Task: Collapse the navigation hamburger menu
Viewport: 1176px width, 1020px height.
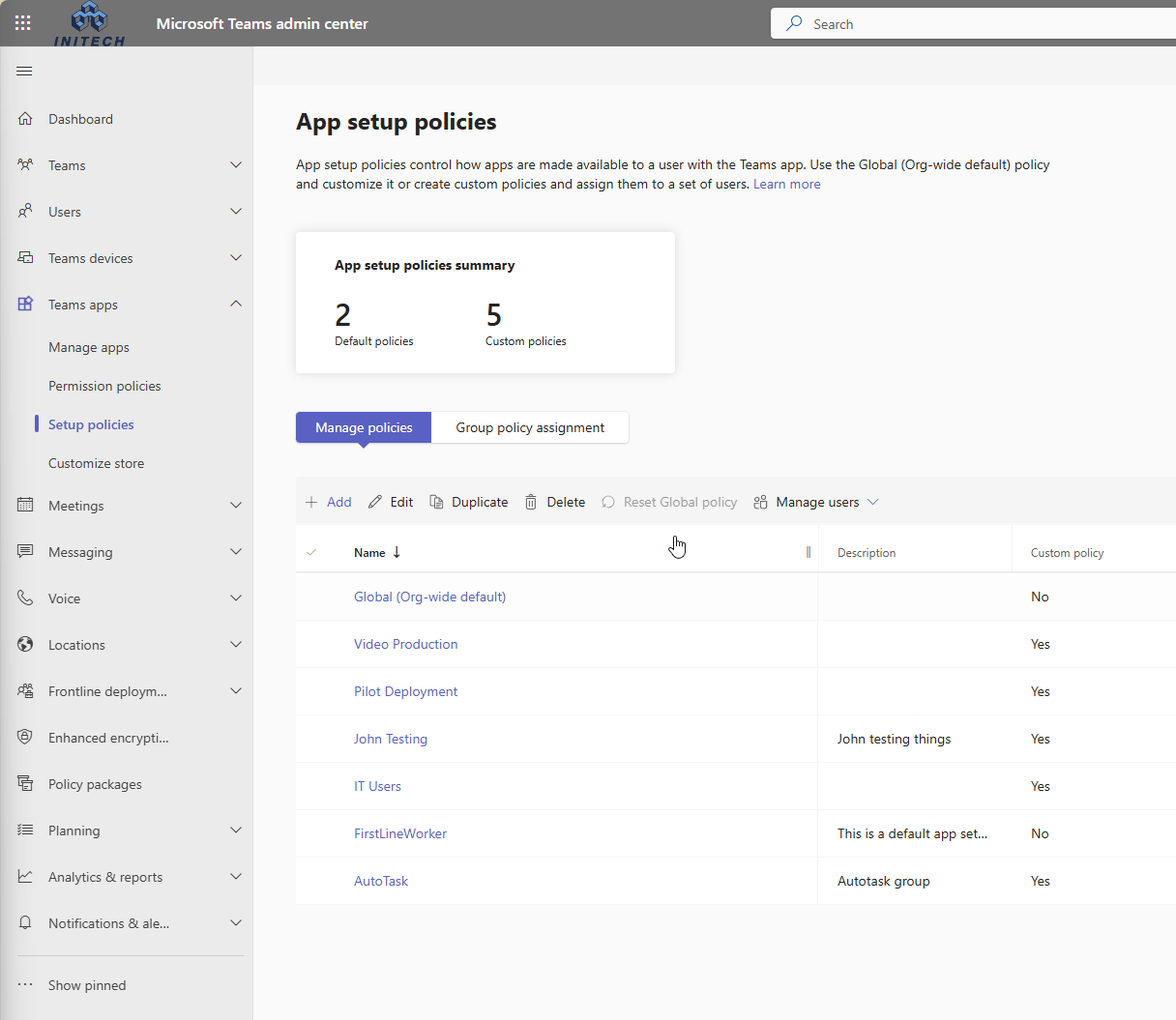Action: (x=25, y=72)
